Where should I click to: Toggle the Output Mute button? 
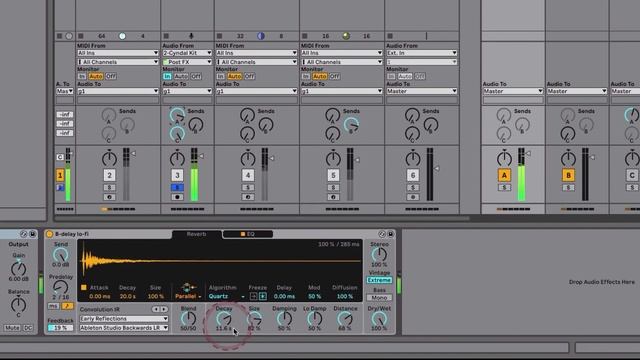[x=12, y=328]
